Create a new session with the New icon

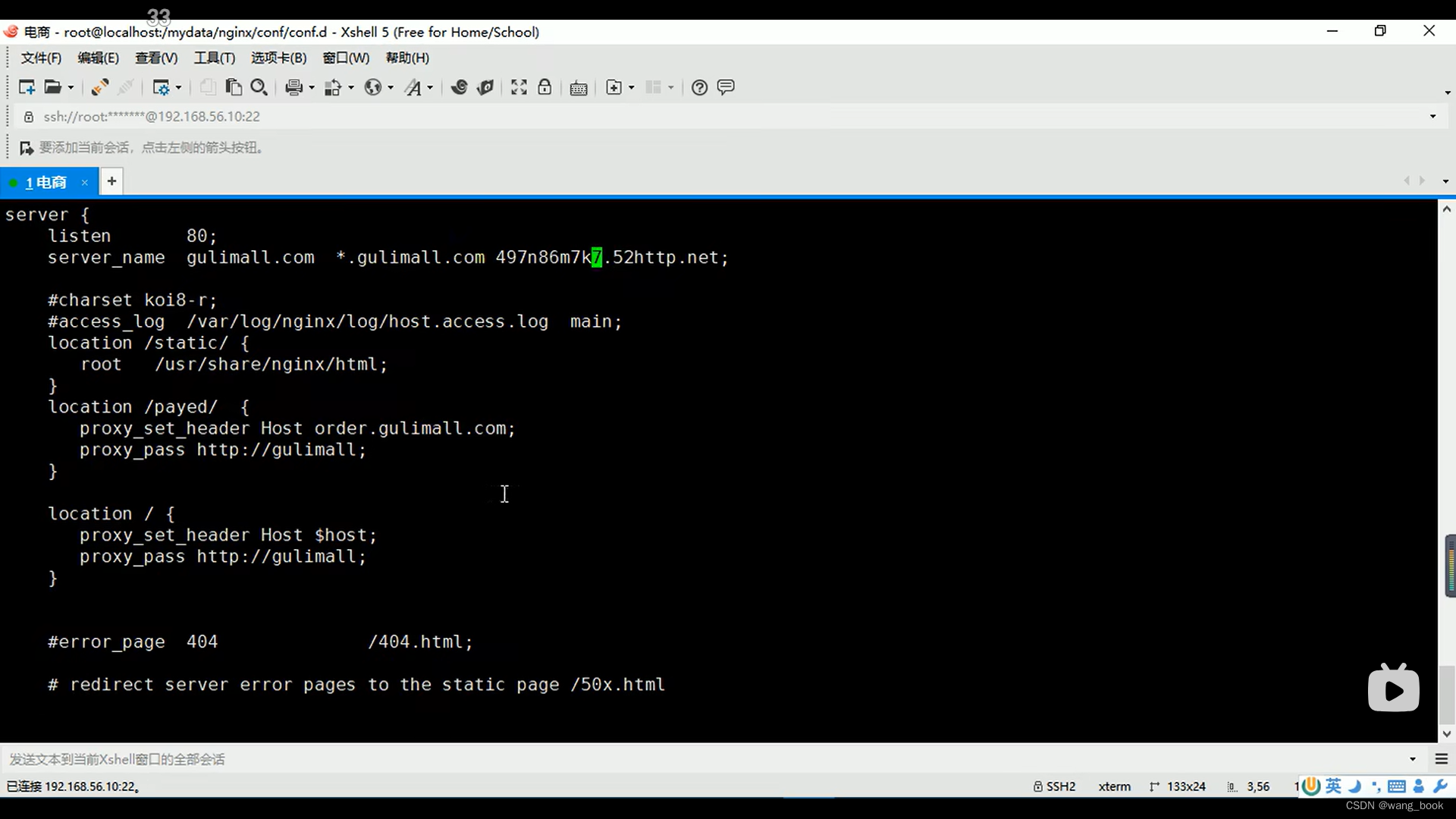pos(27,87)
